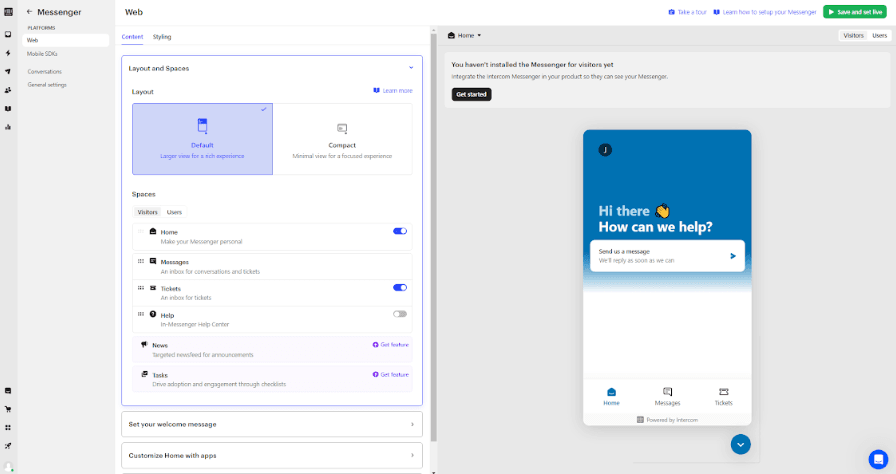This screenshot has width=896, height=474.
Task: Open the rocket getting started icon
Action: click(x=8, y=446)
